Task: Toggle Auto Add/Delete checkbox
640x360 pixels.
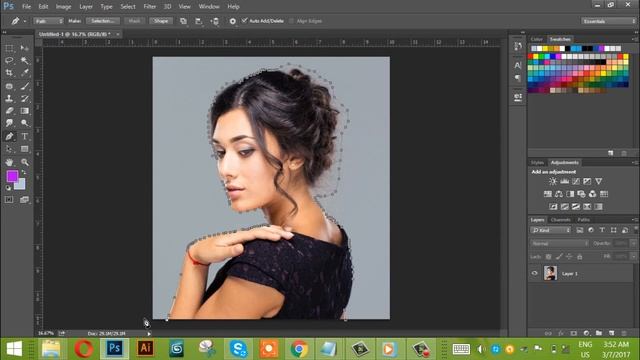Action: click(x=244, y=20)
